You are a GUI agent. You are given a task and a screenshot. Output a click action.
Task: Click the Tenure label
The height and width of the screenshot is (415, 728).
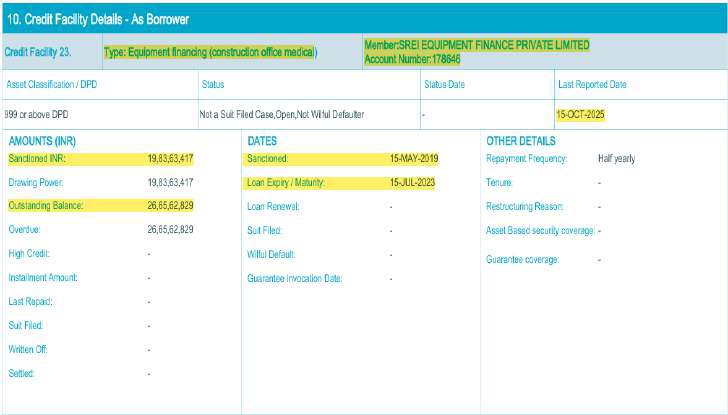499,182
